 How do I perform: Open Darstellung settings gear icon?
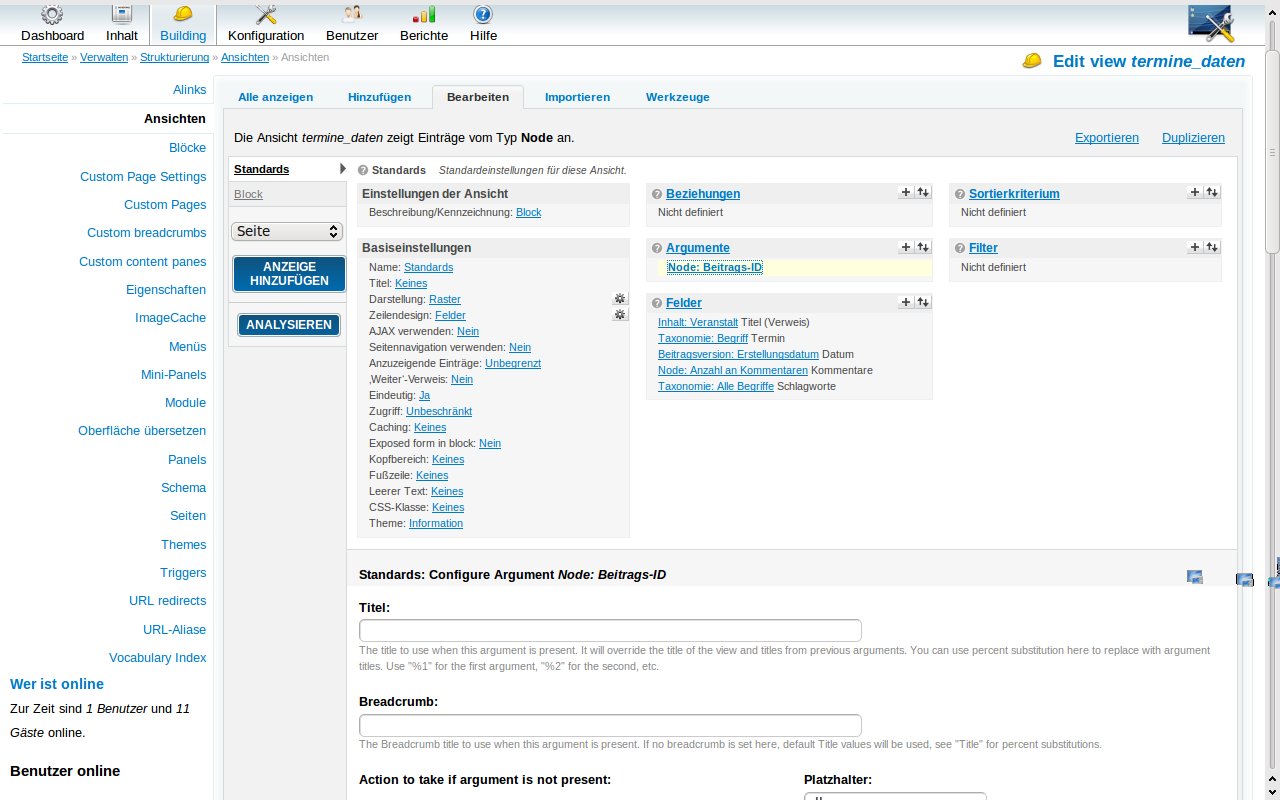coord(620,299)
